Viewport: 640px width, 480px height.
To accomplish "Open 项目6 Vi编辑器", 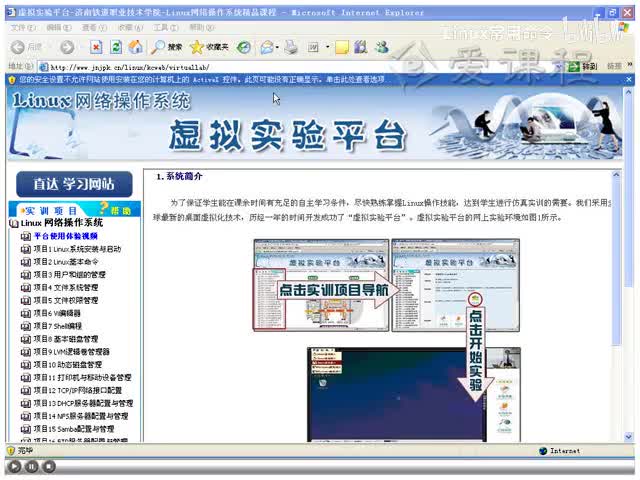I will point(57,313).
